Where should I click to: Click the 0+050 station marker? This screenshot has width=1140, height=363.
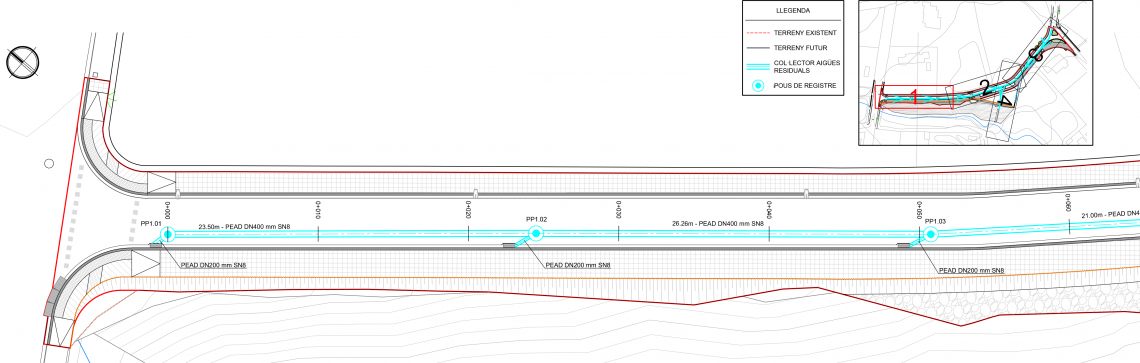pyautogui.click(x=919, y=210)
